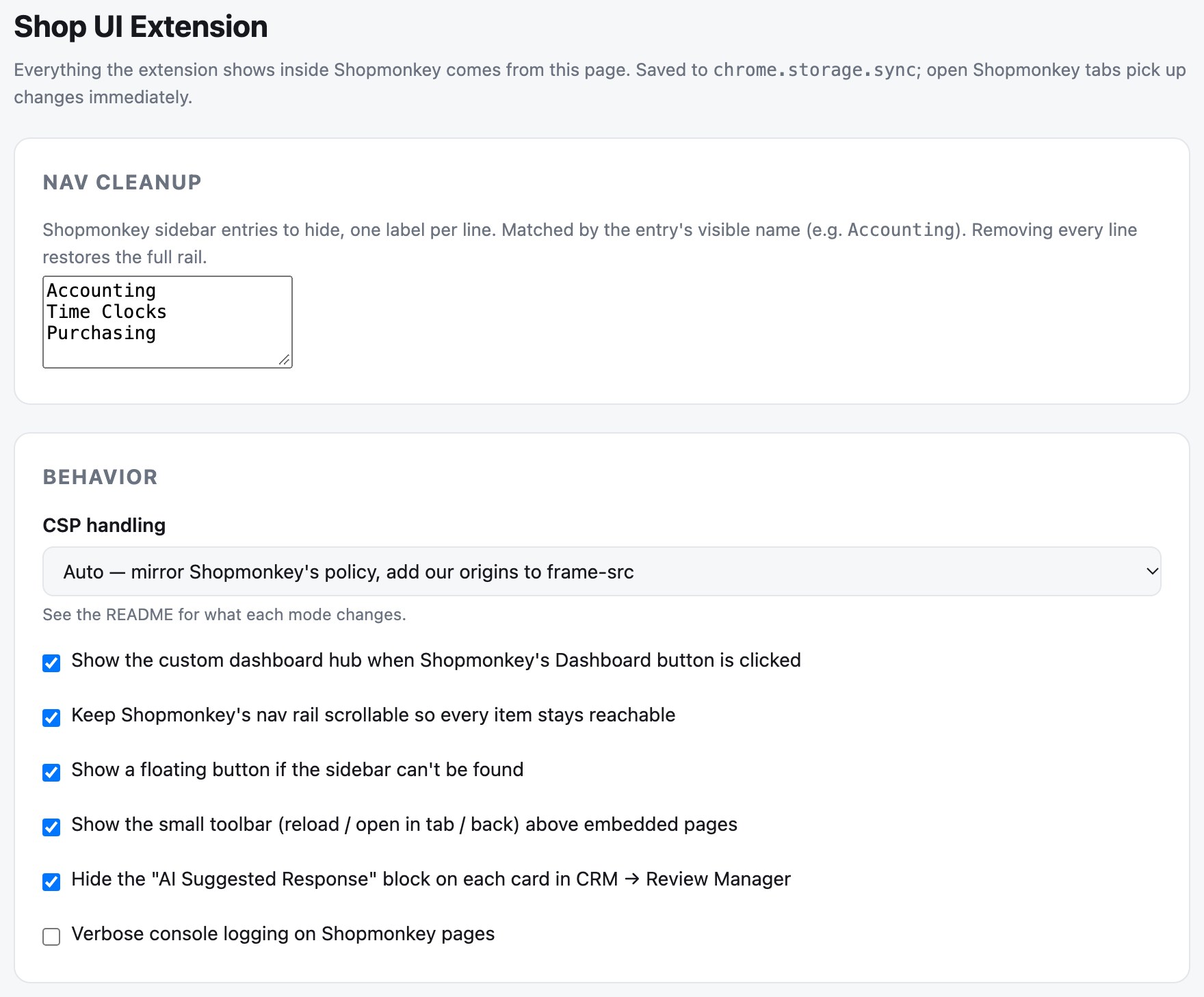Click the Purchasing line in the textarea

click(101, 333)
